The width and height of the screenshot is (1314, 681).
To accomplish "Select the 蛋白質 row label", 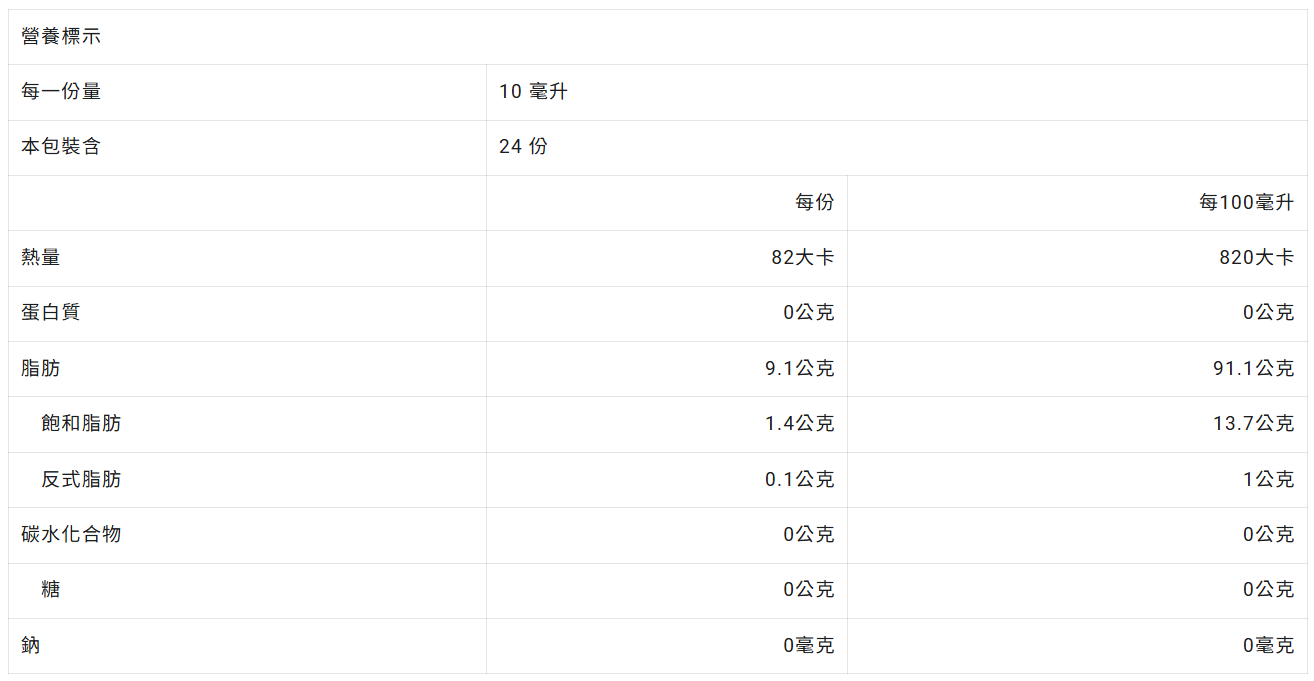I will click(x=51, y=313).
